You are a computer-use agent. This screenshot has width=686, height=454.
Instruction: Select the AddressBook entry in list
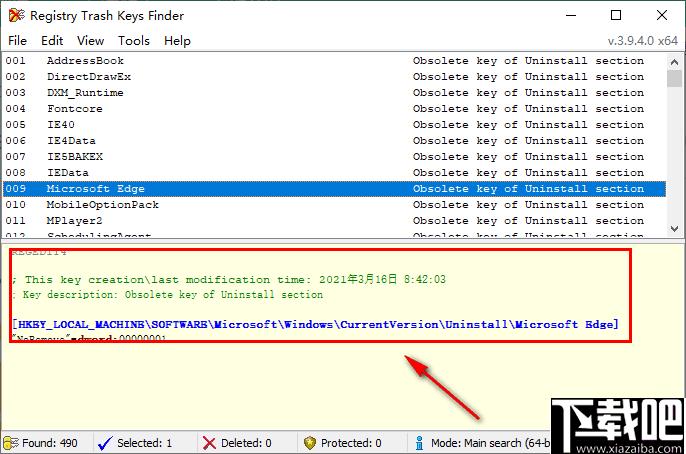point(85,61)
